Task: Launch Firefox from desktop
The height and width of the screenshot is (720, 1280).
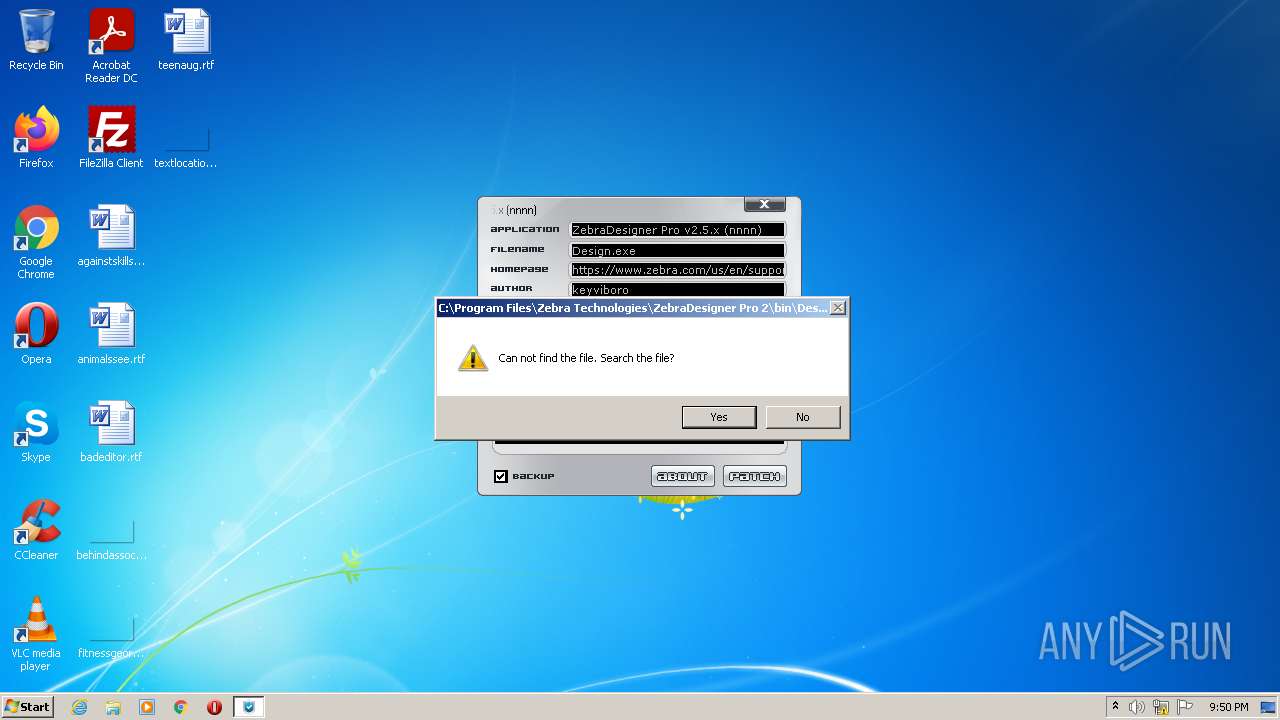Action: tap(36, 138)
